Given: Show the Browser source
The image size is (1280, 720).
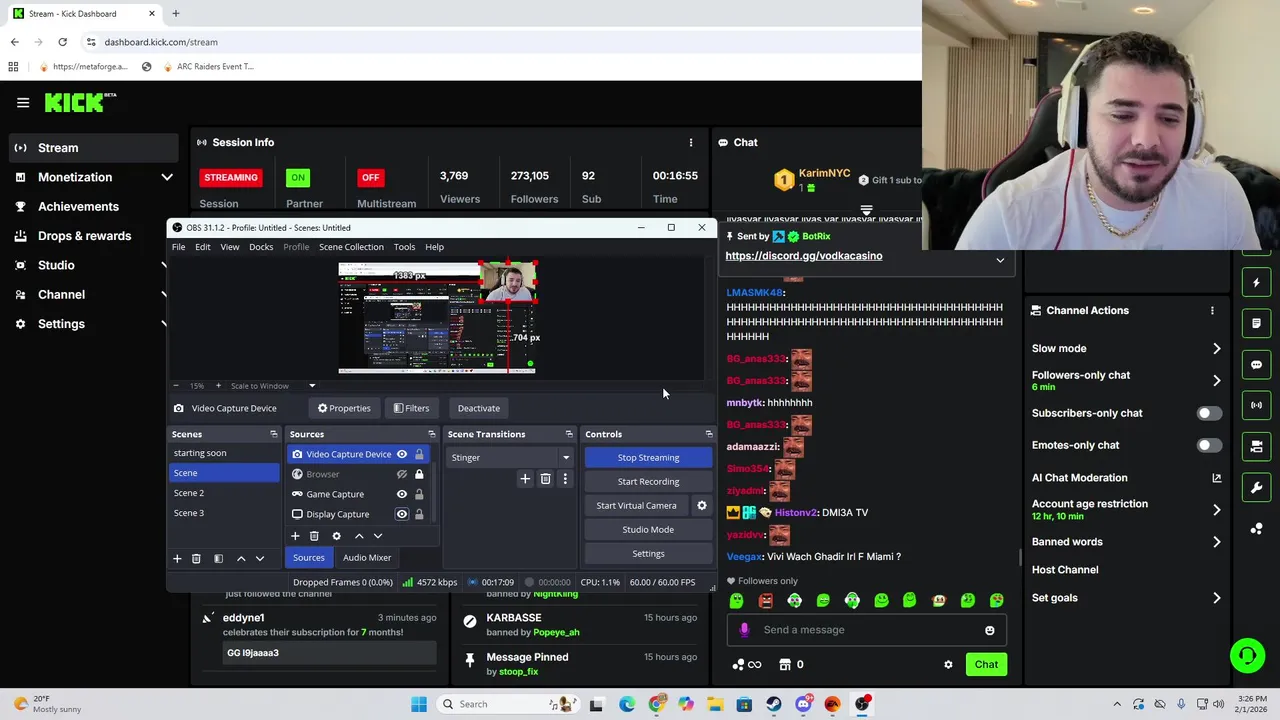Looking at the screenshot, I should tap(402, 474).
